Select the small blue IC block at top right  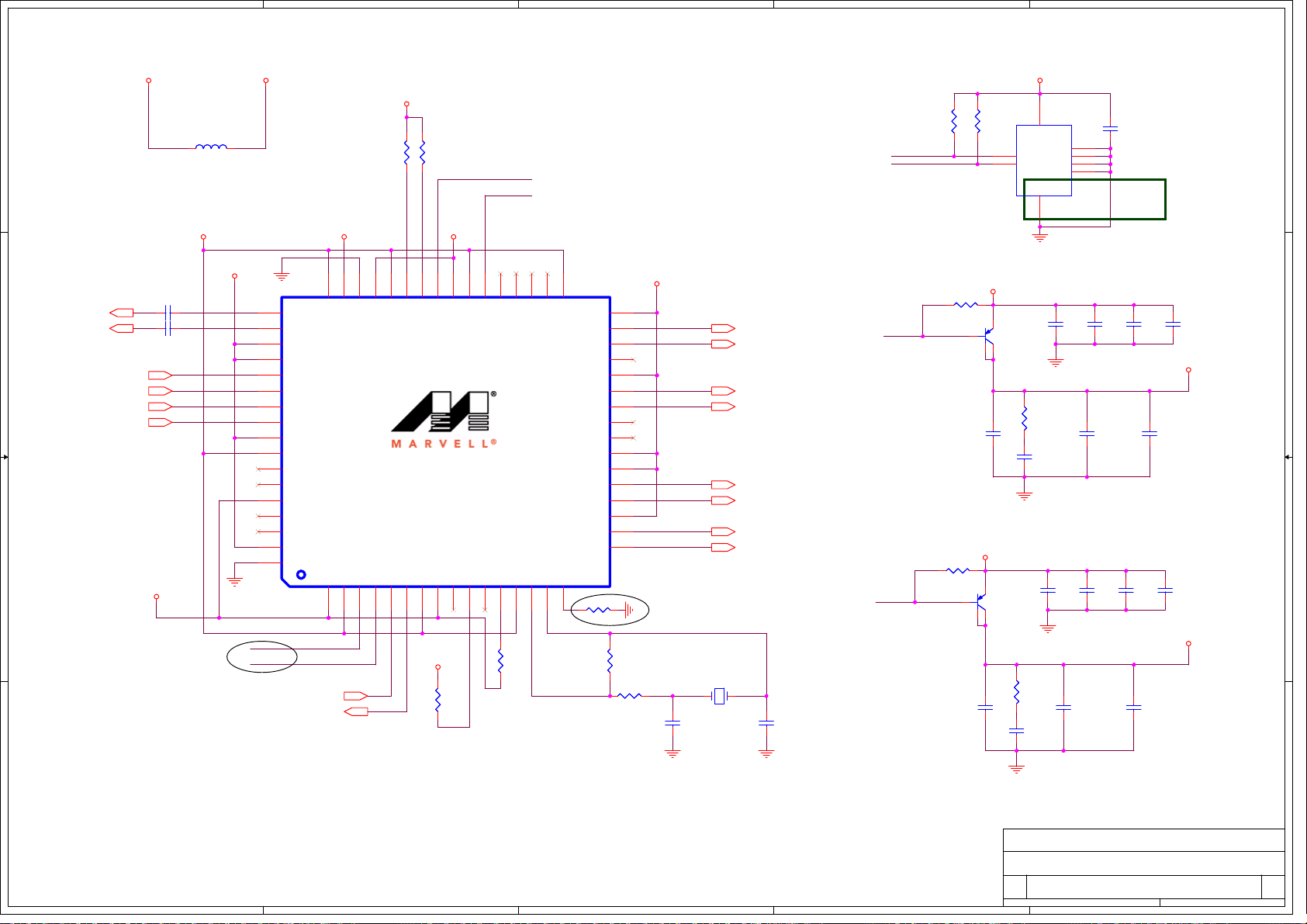pos(1044,161)
